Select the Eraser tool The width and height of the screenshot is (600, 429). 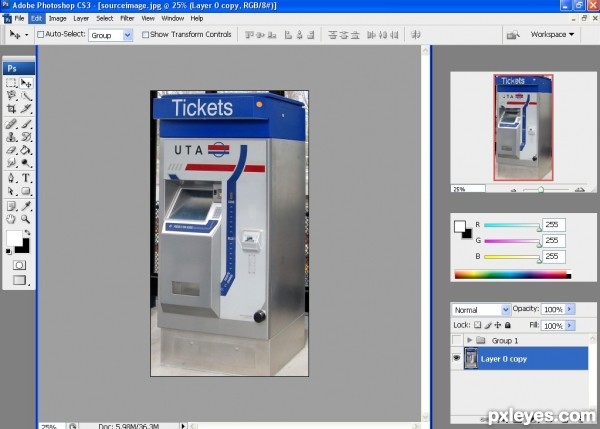pos(11,150)
